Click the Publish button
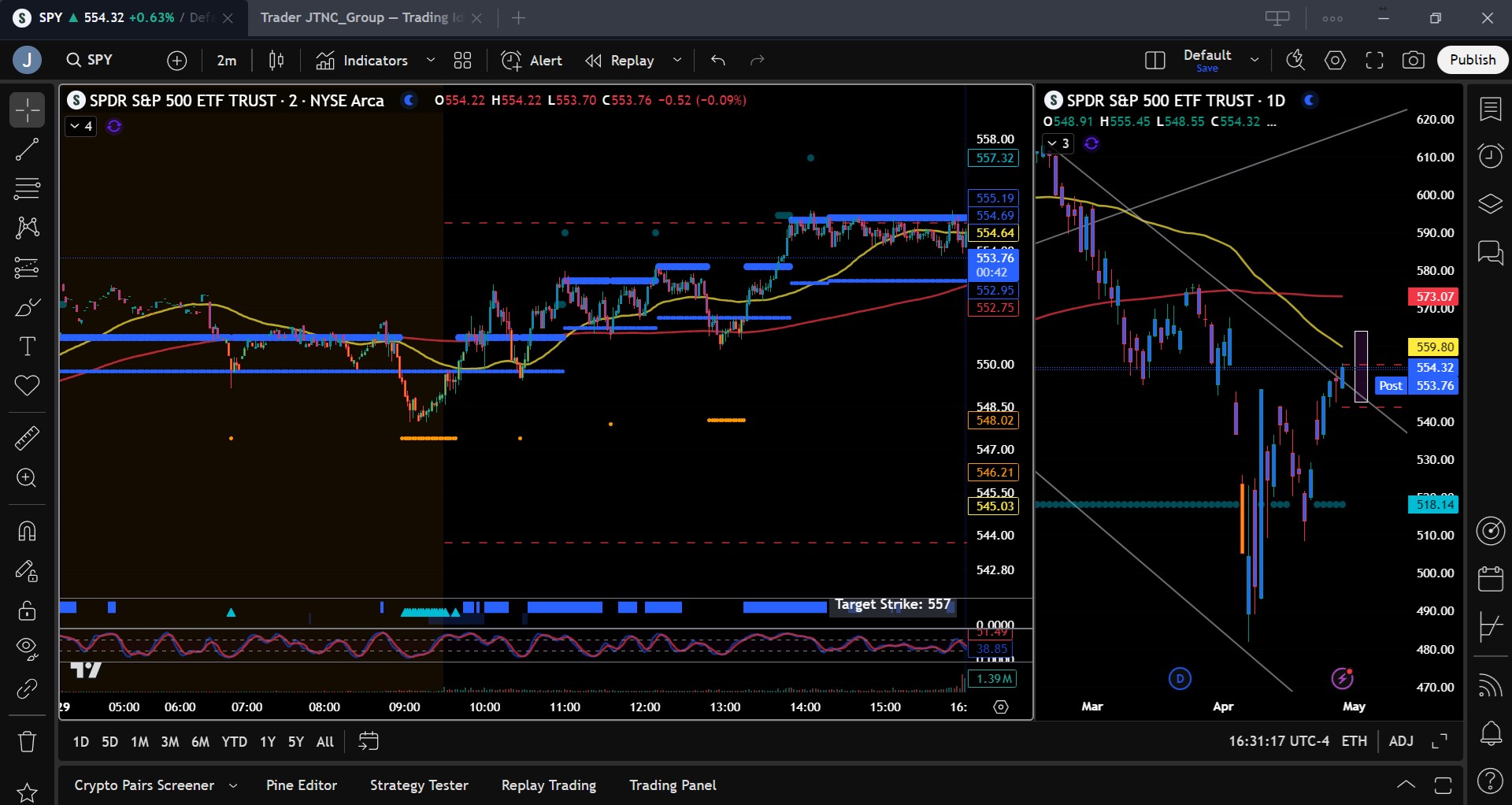 (x=1473, y=60)
